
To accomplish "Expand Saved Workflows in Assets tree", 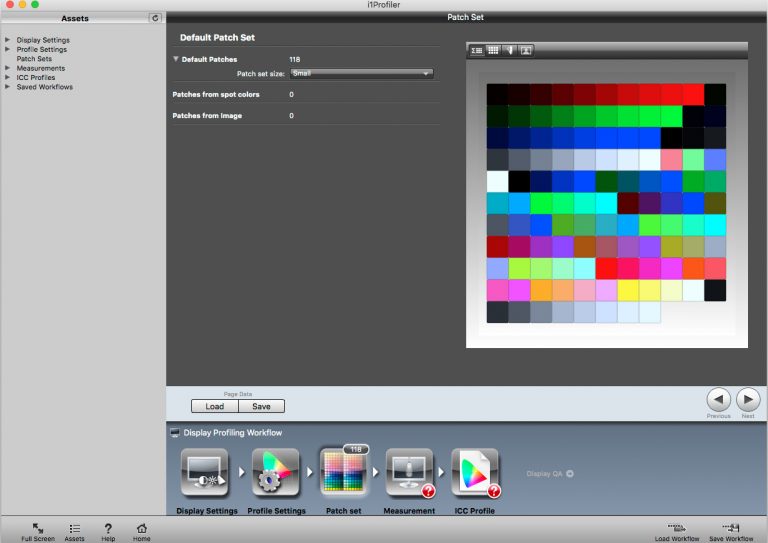I will pos(7,86).
